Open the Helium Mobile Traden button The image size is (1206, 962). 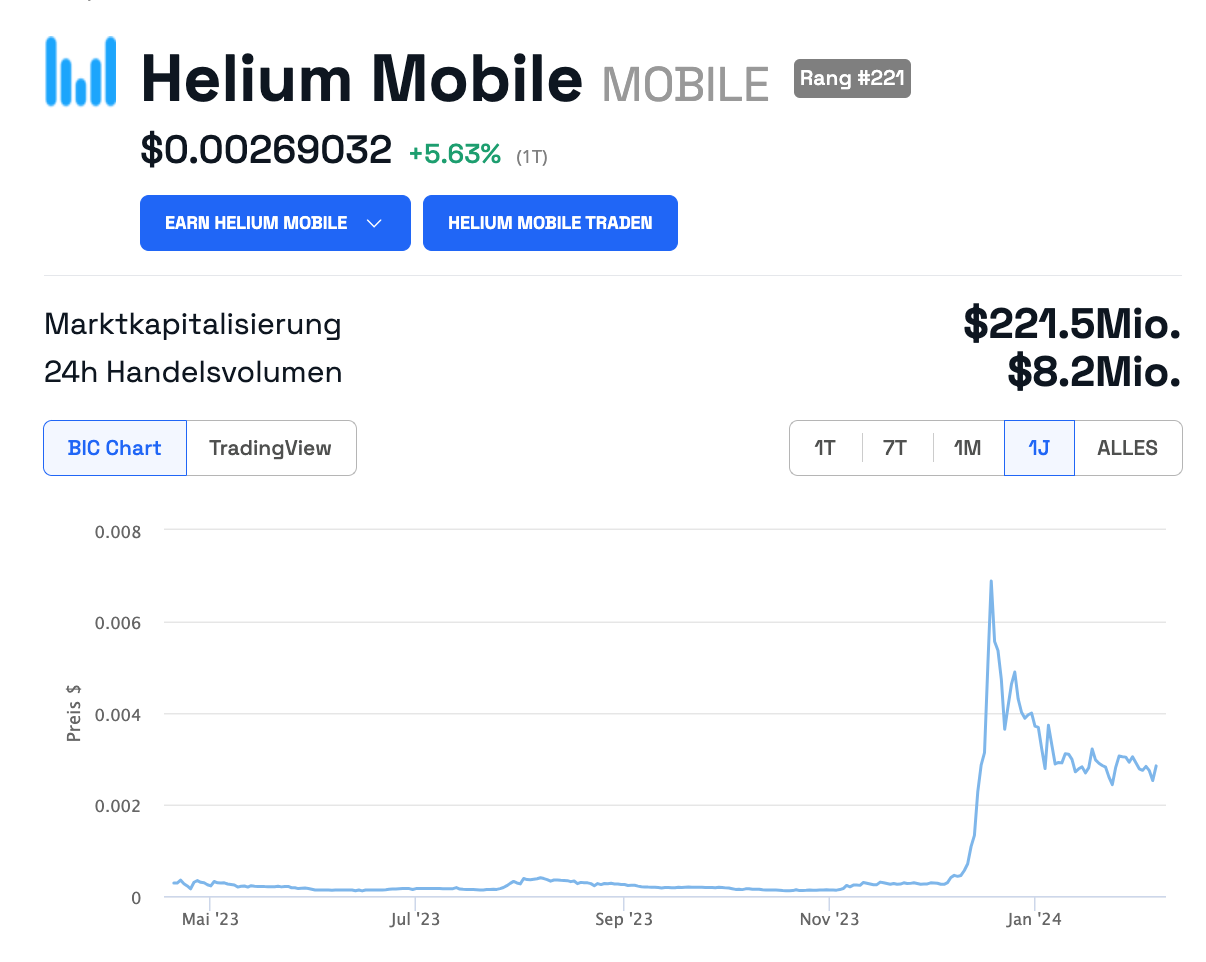click(550, 223)
